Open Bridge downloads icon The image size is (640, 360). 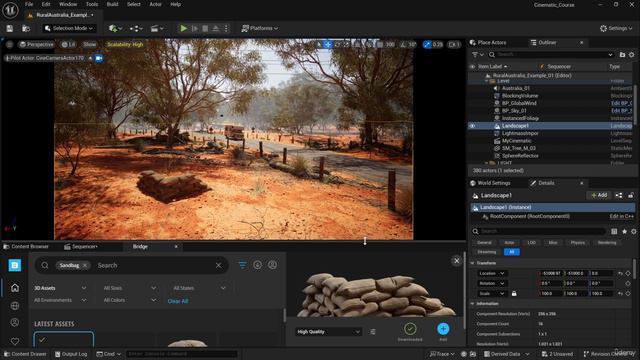[258, 265]
